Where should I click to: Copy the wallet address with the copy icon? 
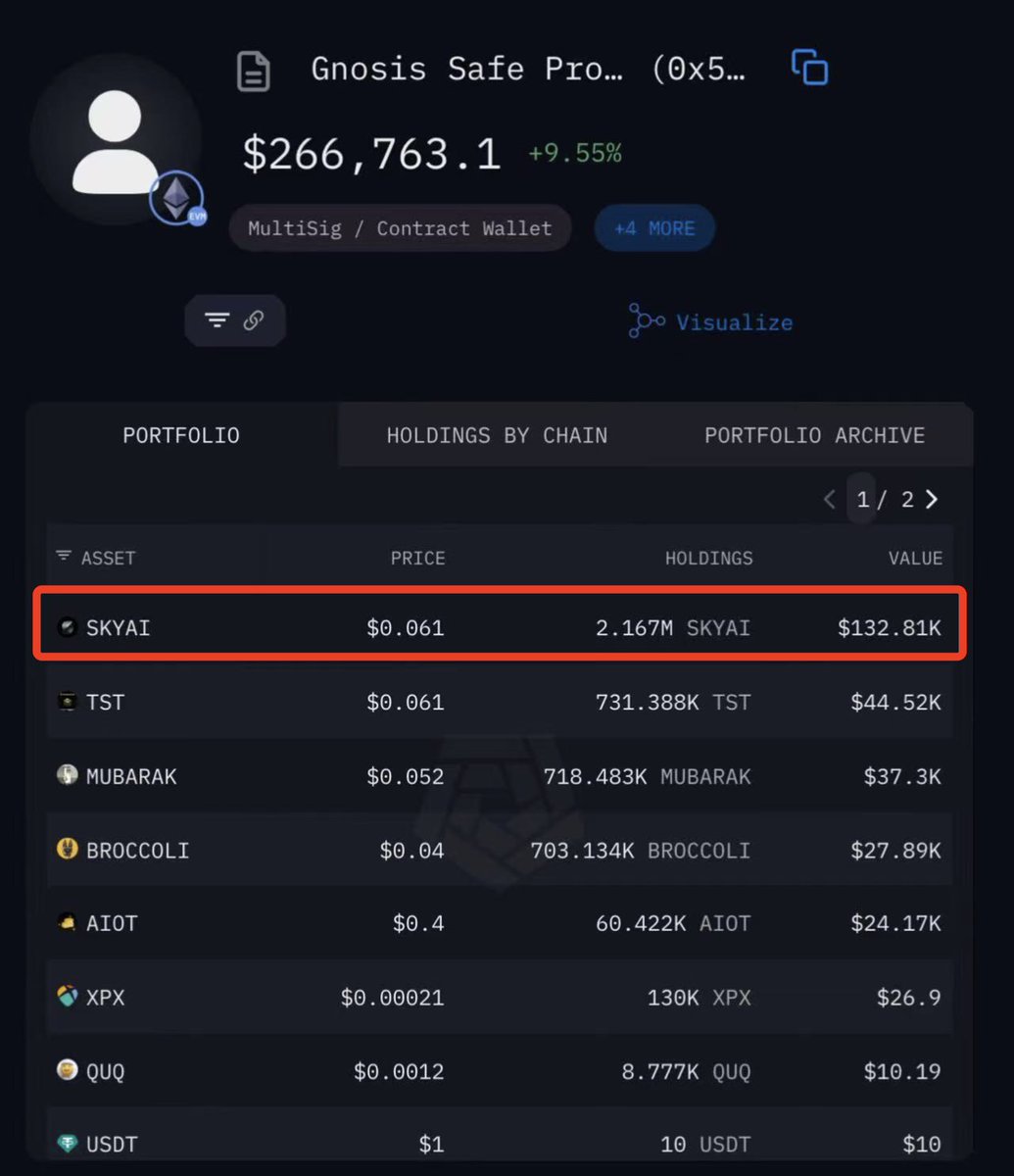pyautogui.click(x=809, y=68)
